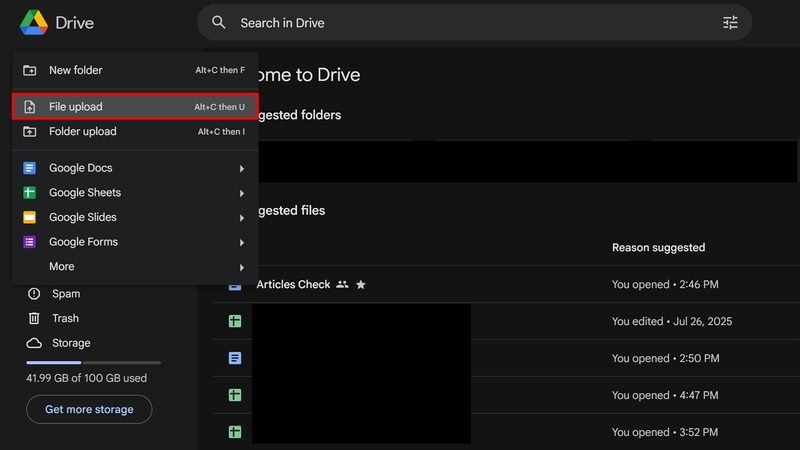Click the New folder icon
Viewport: 800px width, 450px height.
pos(30,70)
